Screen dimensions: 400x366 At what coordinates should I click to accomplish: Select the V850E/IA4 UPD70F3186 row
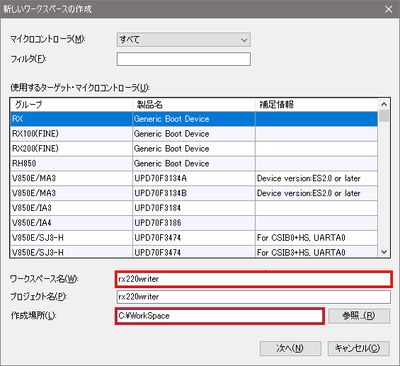(194, 223)
